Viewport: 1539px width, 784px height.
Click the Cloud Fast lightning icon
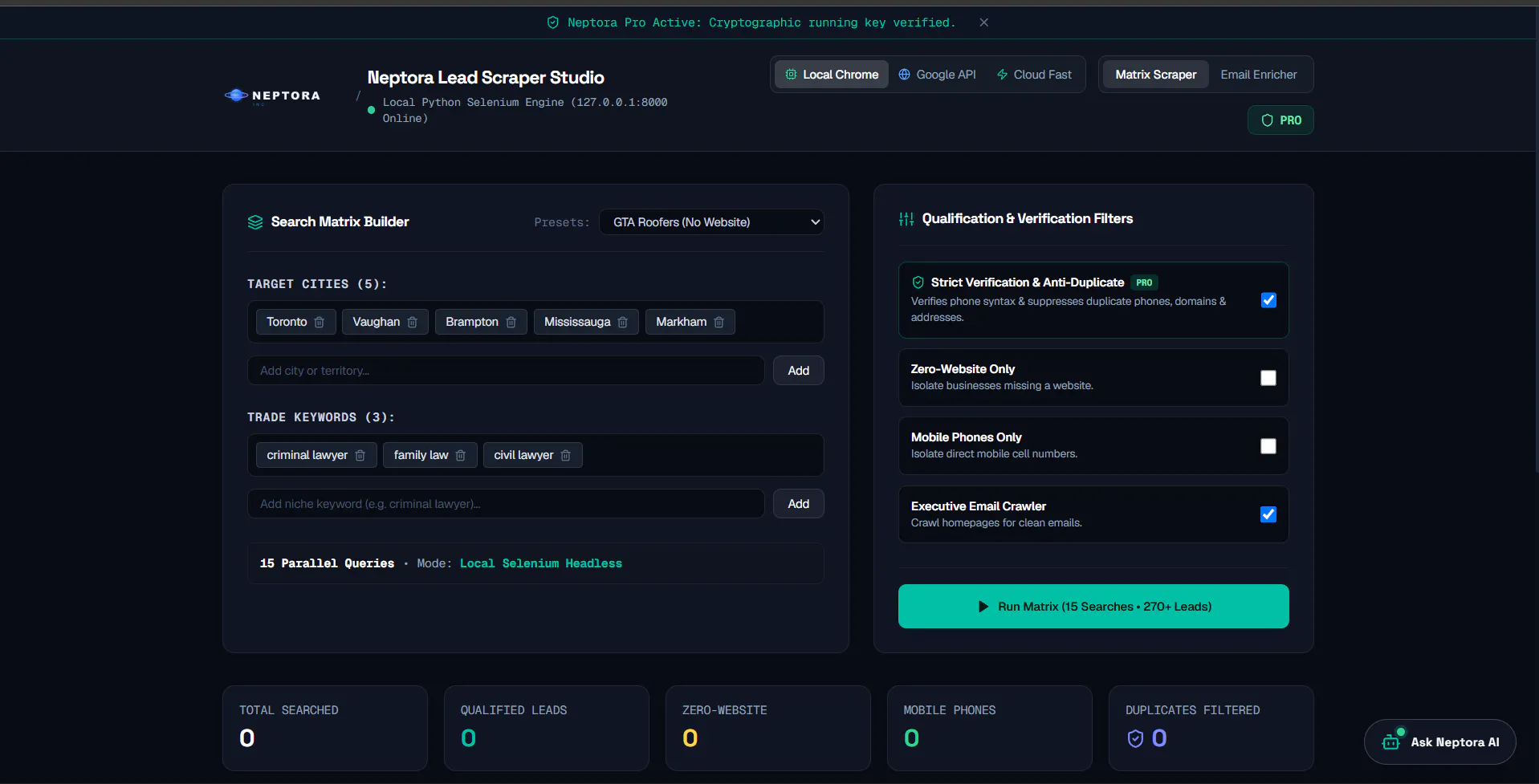pyautogui.click(x=1002, y=75)
